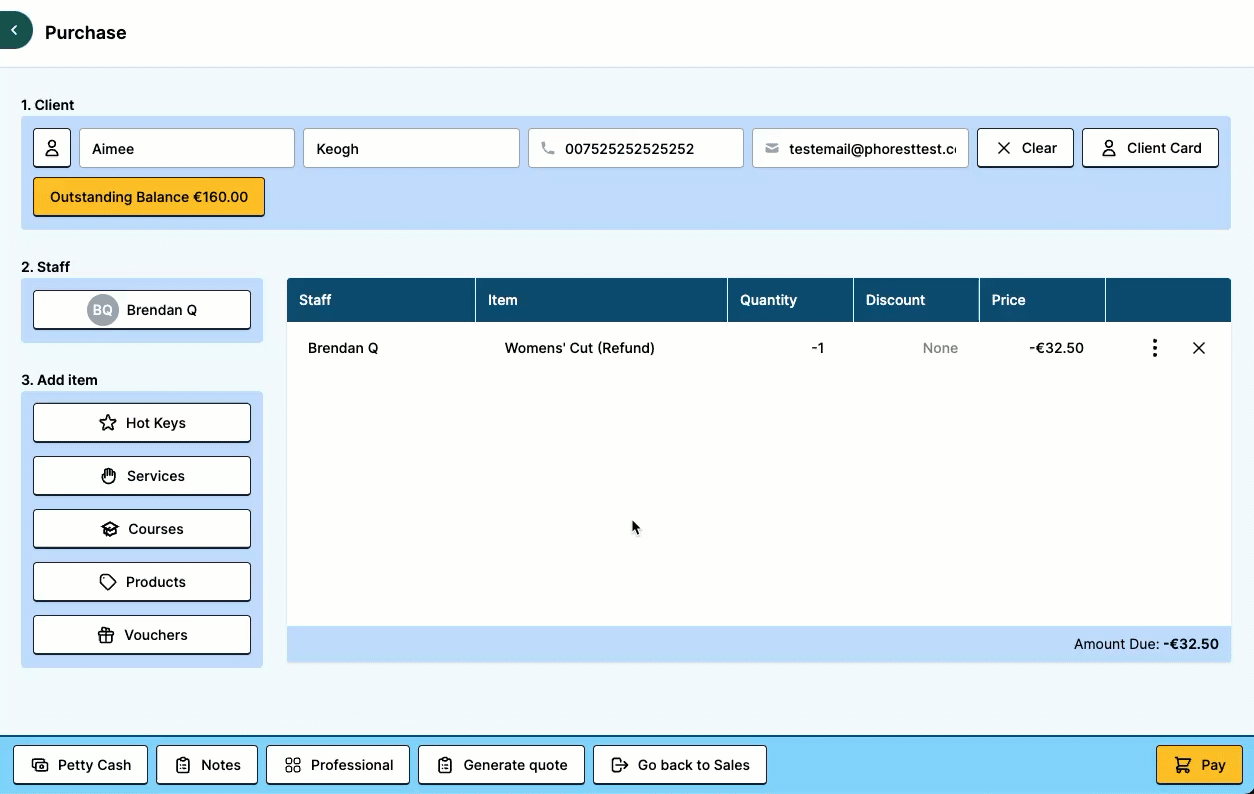Remove Womens' Cut refund line item
1254x794 pixels.
(x=1199, y=348)
